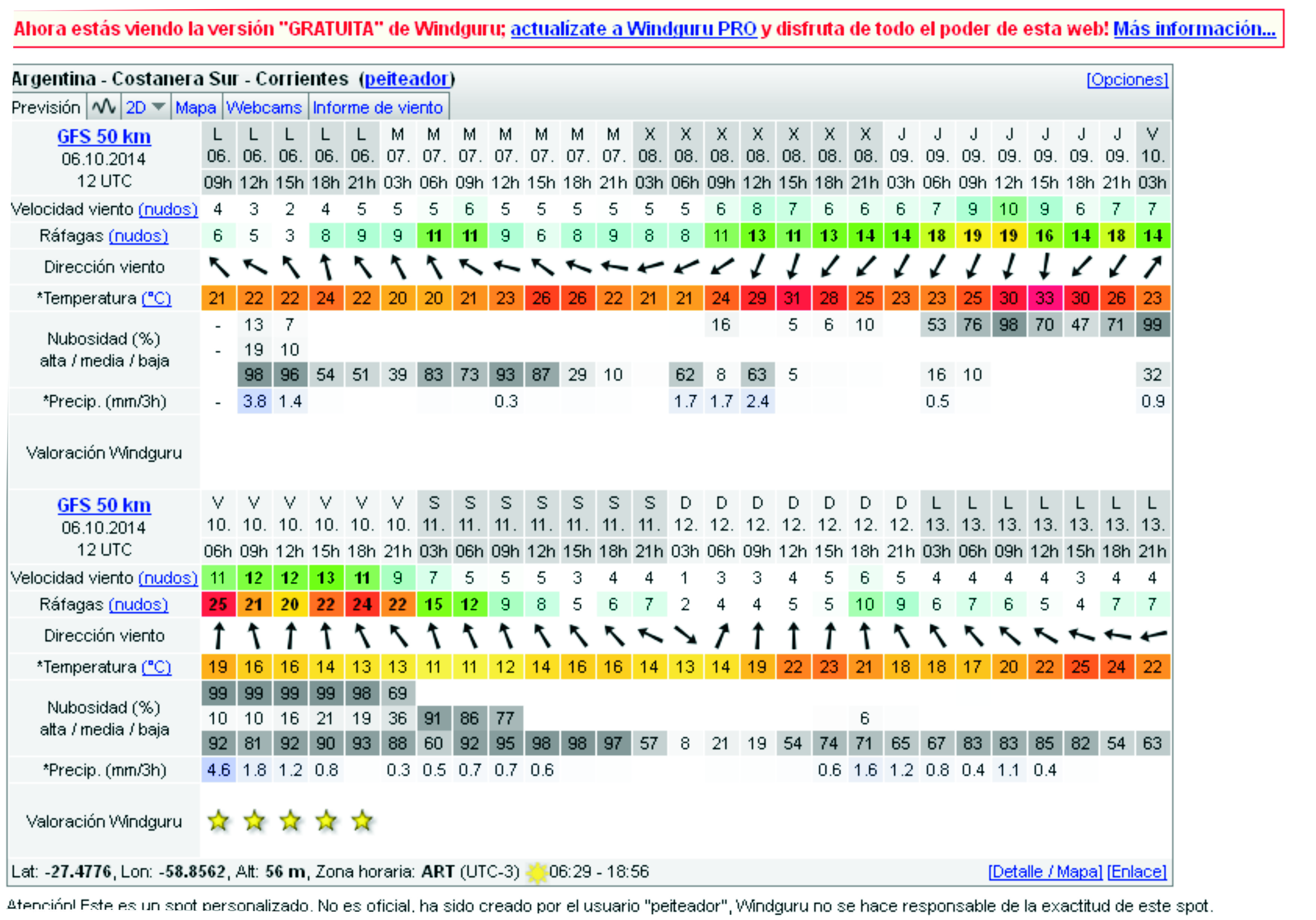Open the wave graph view icon

pos(104,107)
